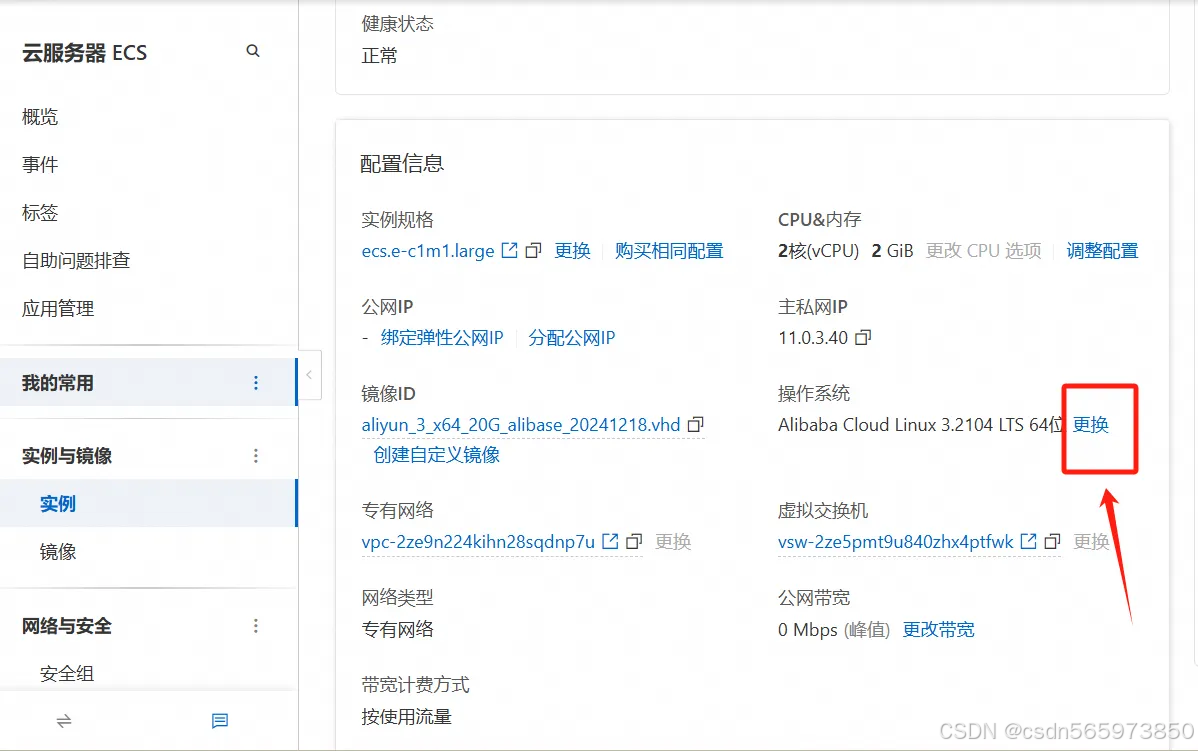This screenshot has width=1198, height=751.
Task: Click the 专有网络 value under 网络类型
Action: pos(397,630)
